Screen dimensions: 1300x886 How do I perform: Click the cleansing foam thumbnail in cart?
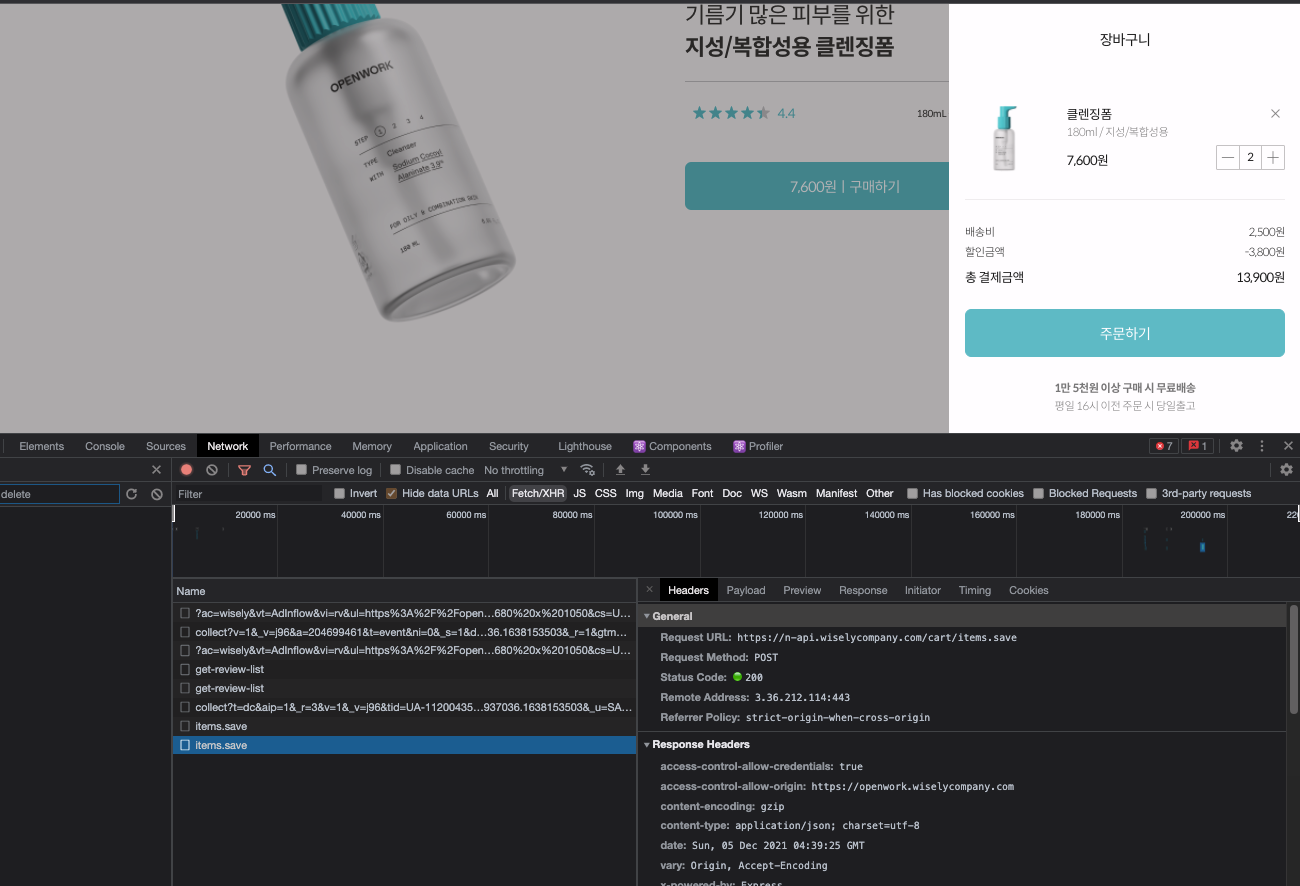click(1005, 139)
